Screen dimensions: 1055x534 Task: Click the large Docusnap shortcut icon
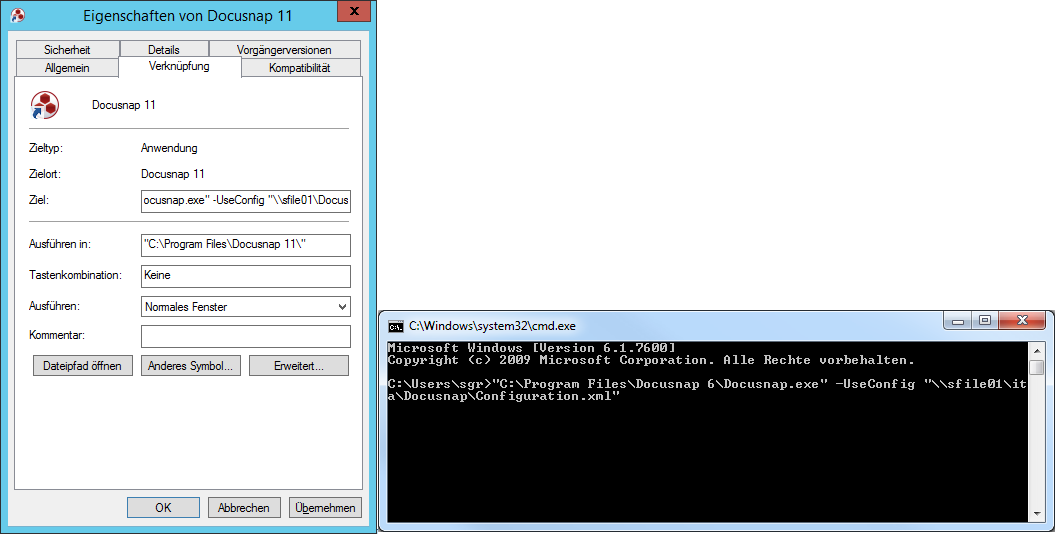click(x=45, y=106)
